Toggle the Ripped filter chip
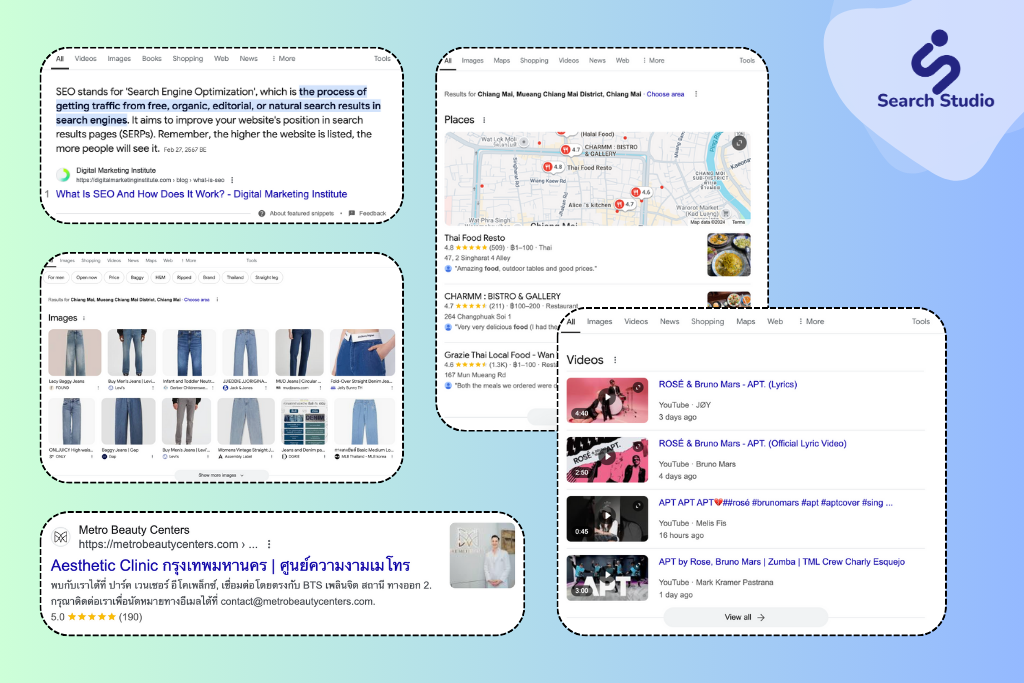Image resolution: width=1024 pixels, height=683 pixels. tap(186, 277)
